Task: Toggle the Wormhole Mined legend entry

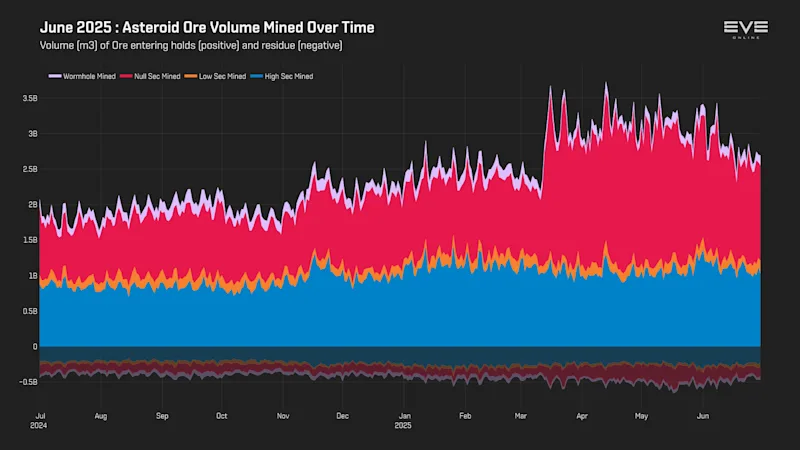Action: (82, 77)
